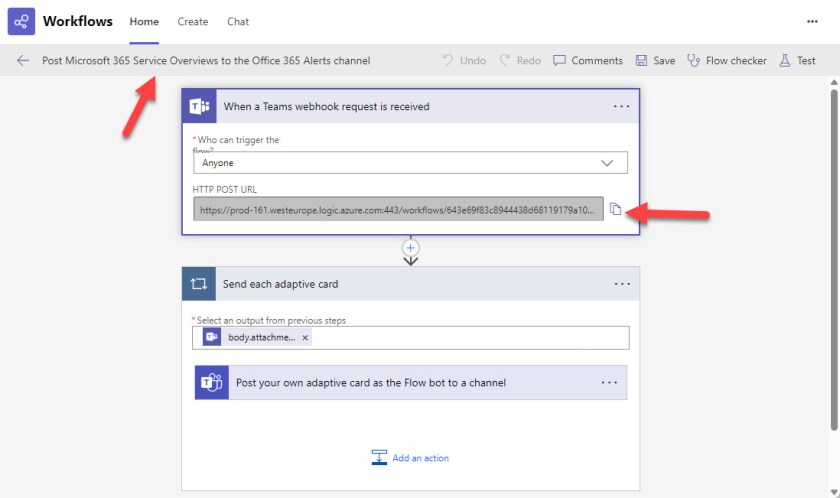
Task: Go back using the left arrow
Action: pos(22,61)
